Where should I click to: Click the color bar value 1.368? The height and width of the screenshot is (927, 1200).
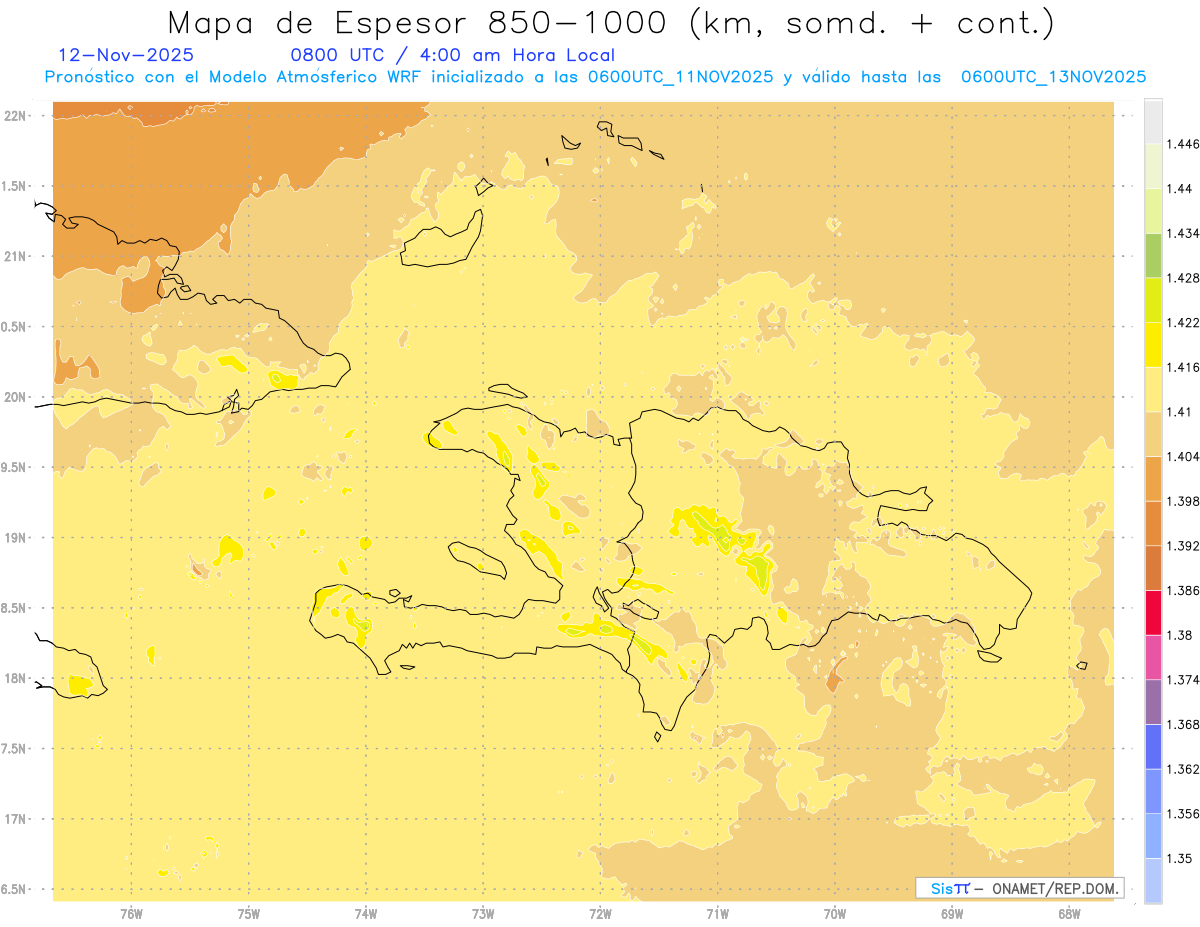[x=1184, y=725]
